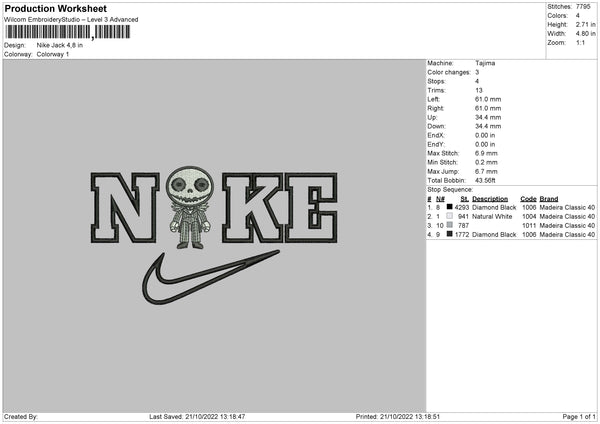Click the Max Stitch value '6.9 mm'
Image resolution: width=600 pixels, height=424 pixels.
486,153
